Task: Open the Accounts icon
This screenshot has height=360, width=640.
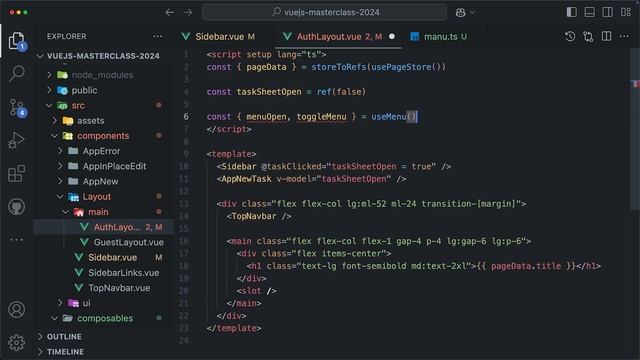Action: click(17, 310)
